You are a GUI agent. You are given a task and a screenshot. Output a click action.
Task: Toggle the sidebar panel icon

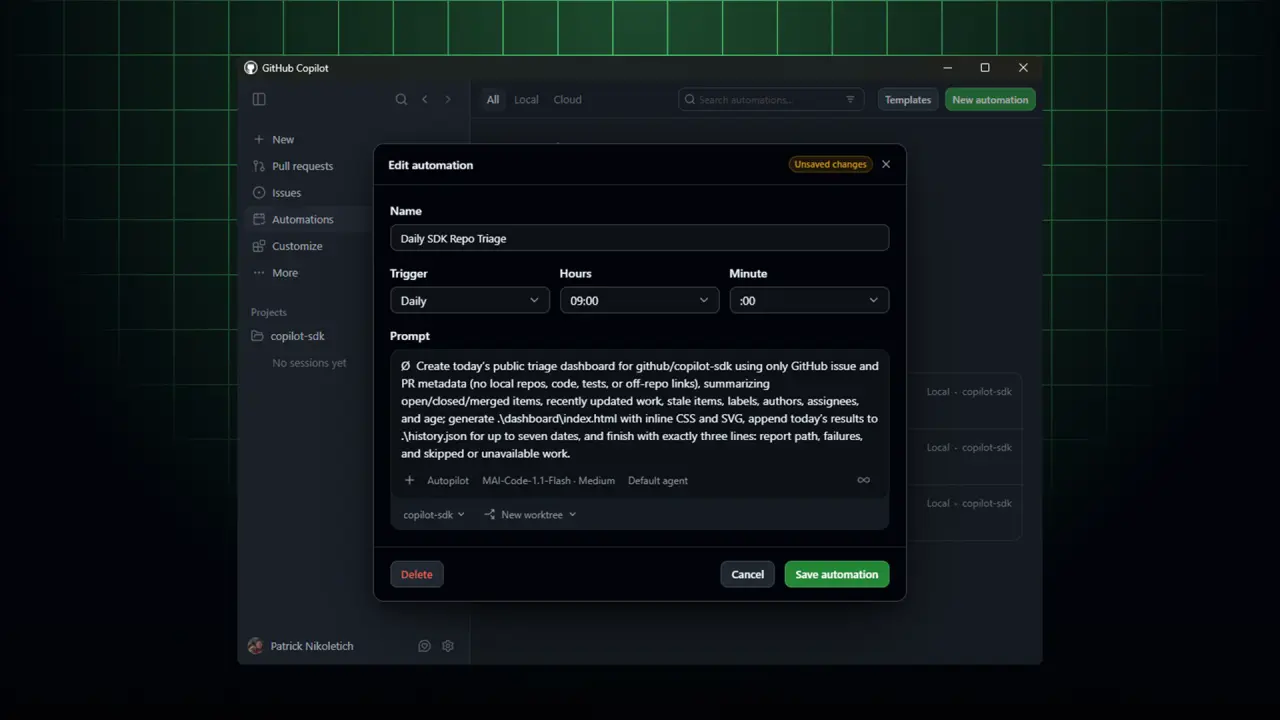point(259,99)
